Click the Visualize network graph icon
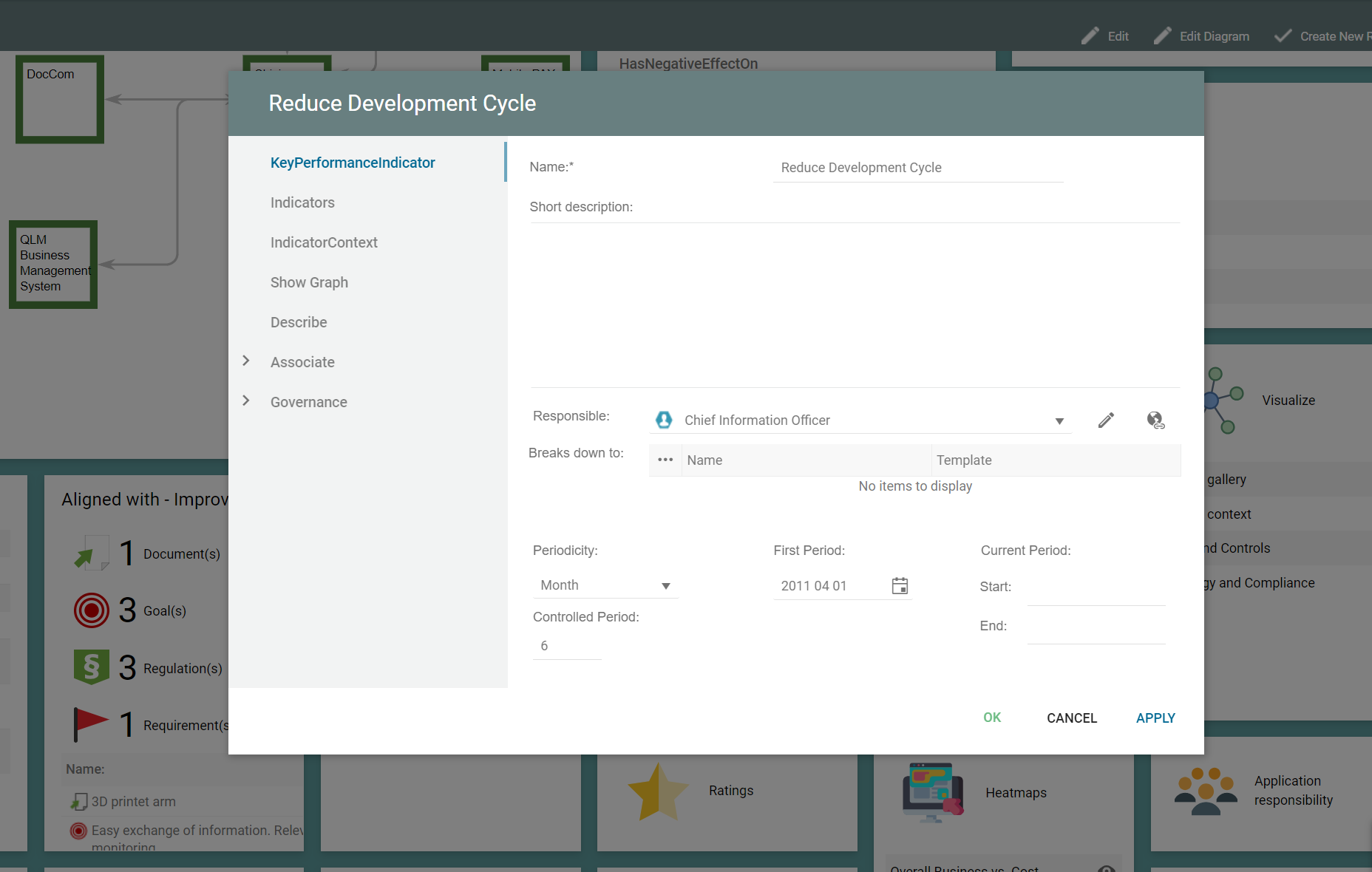Image resolution: width=1372 pixels, height=872 pixels. [x=1223, y=401]
